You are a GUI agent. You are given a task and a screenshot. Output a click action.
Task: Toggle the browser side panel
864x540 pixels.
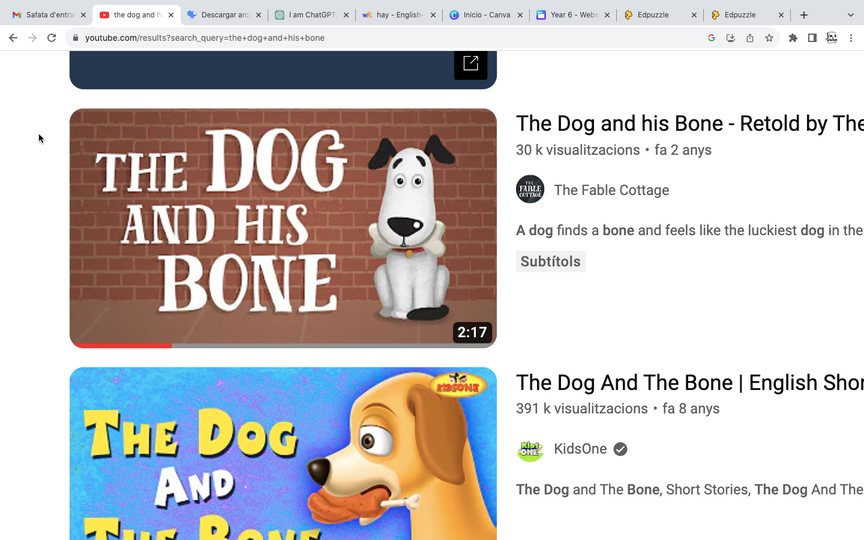coord(812,38)
